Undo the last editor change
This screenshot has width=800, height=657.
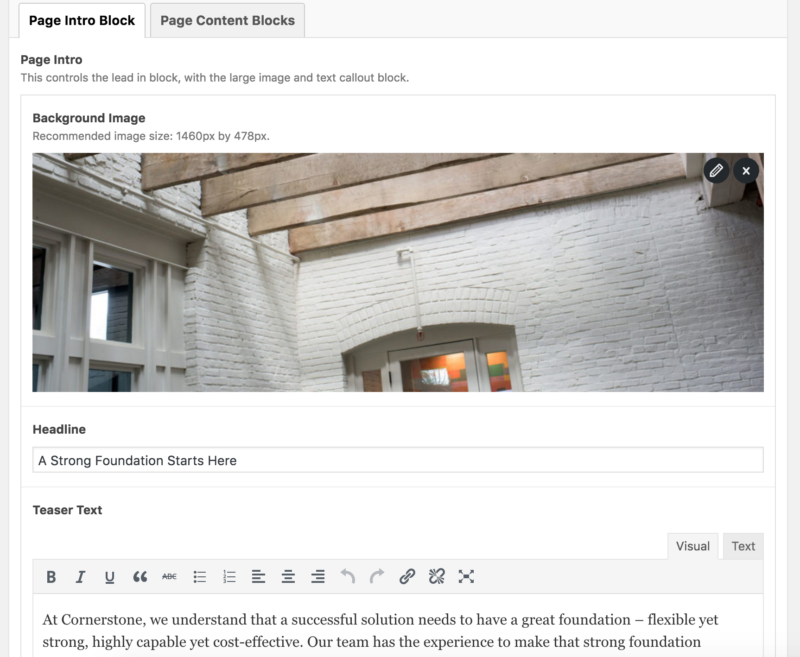tap(347, 577)
